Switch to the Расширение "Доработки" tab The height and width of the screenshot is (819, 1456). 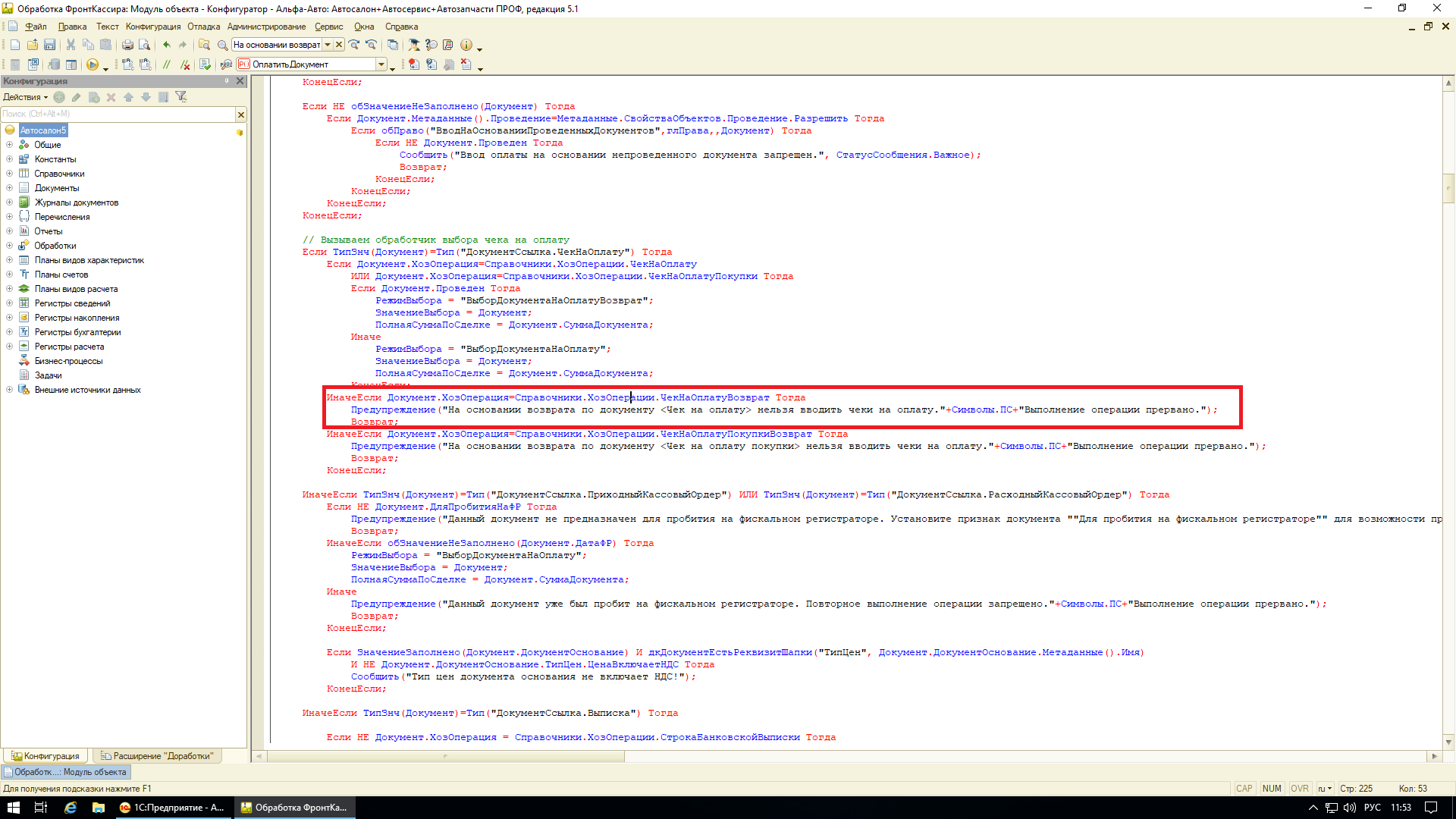[x=157, y=756]
